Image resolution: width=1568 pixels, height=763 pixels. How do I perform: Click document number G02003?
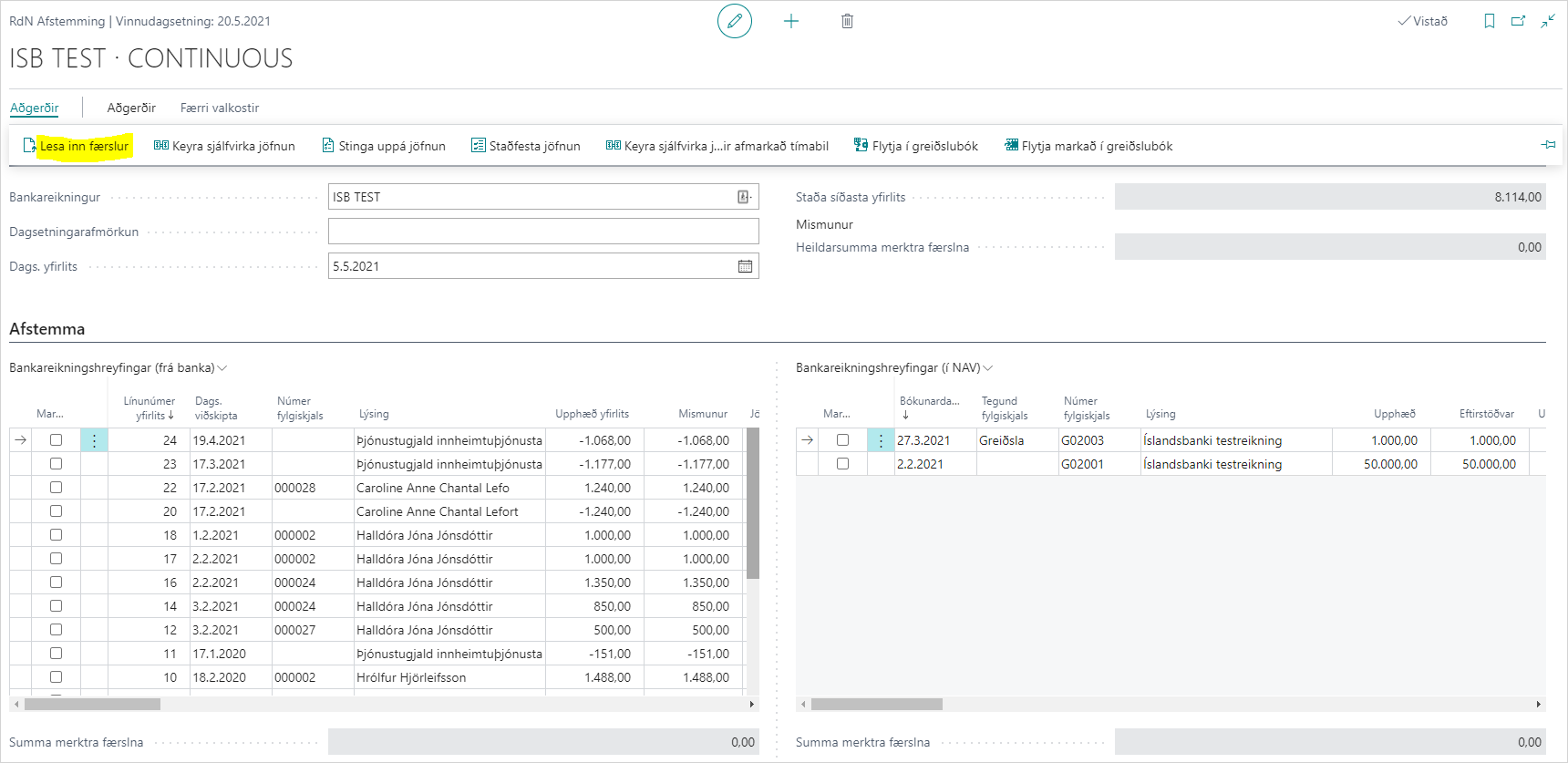1082,440
